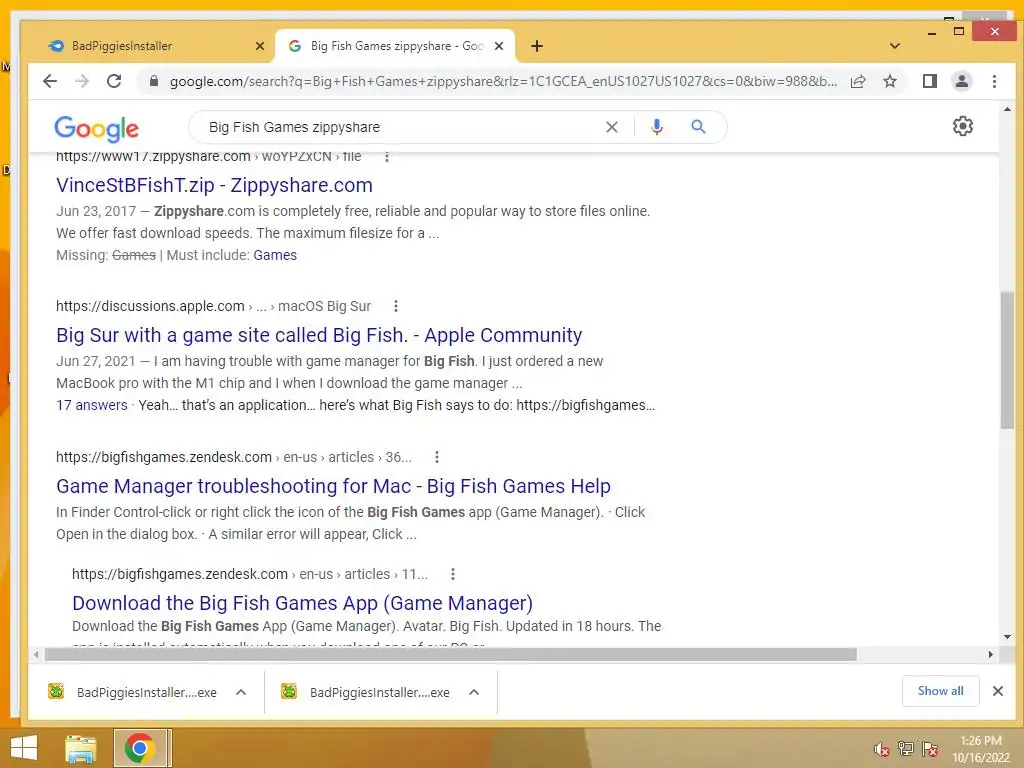Viewport: 1024px width, 768px height.
Task: Click the browser forward arrow
Action: pos(82,81)
